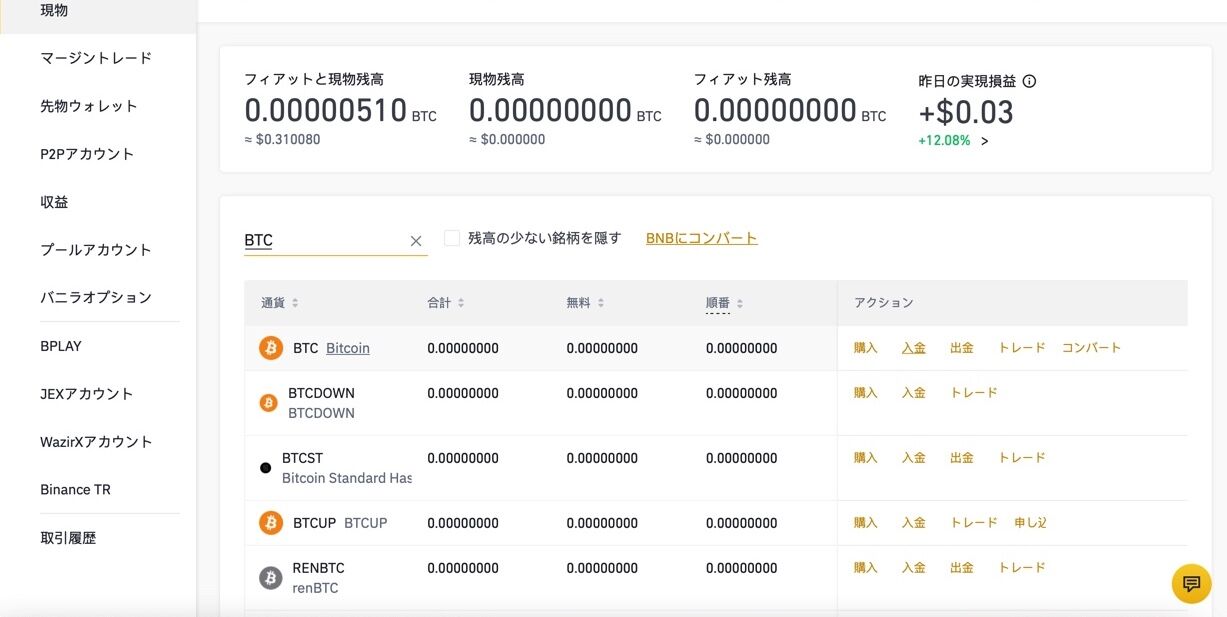This screenshot has width=1227, height=617.
Task: Click 申し込 in BTCUP row
Action: 1030,523
